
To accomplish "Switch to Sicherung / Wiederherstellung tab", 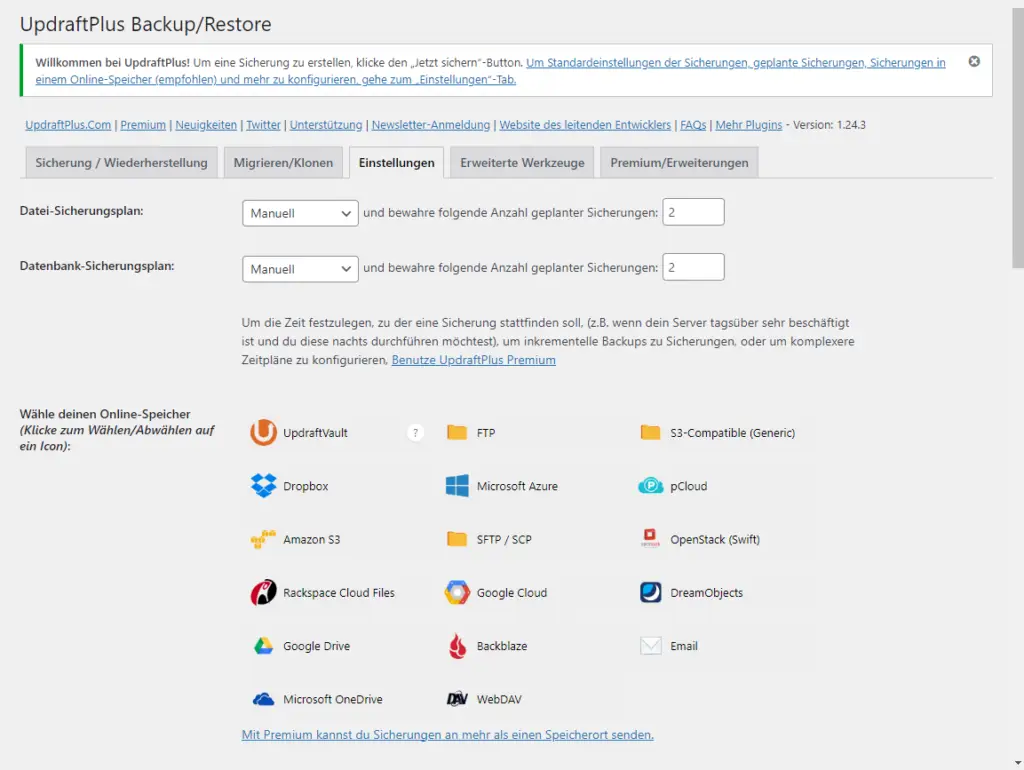I will [121, 163].
